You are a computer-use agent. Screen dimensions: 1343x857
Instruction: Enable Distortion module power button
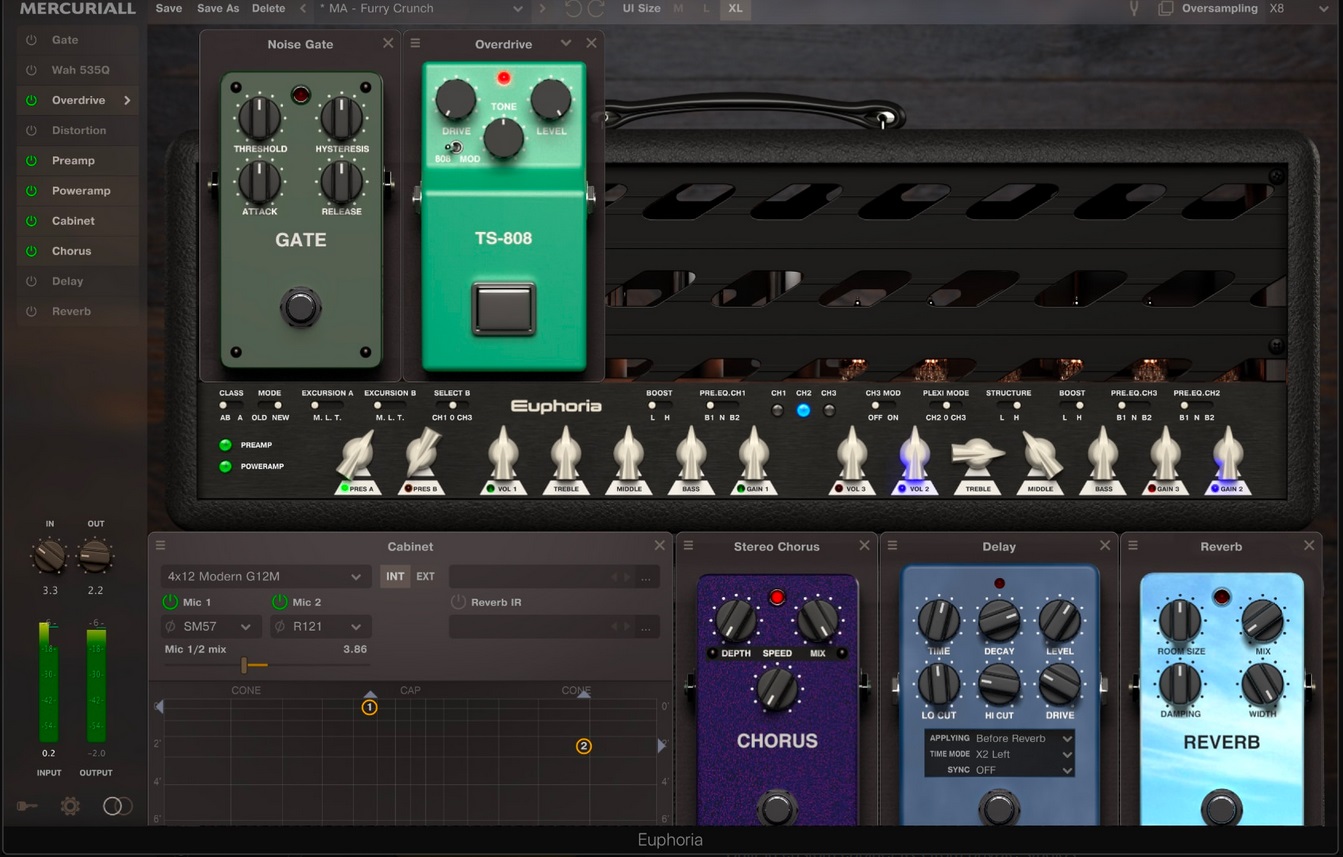click(31, 130)
